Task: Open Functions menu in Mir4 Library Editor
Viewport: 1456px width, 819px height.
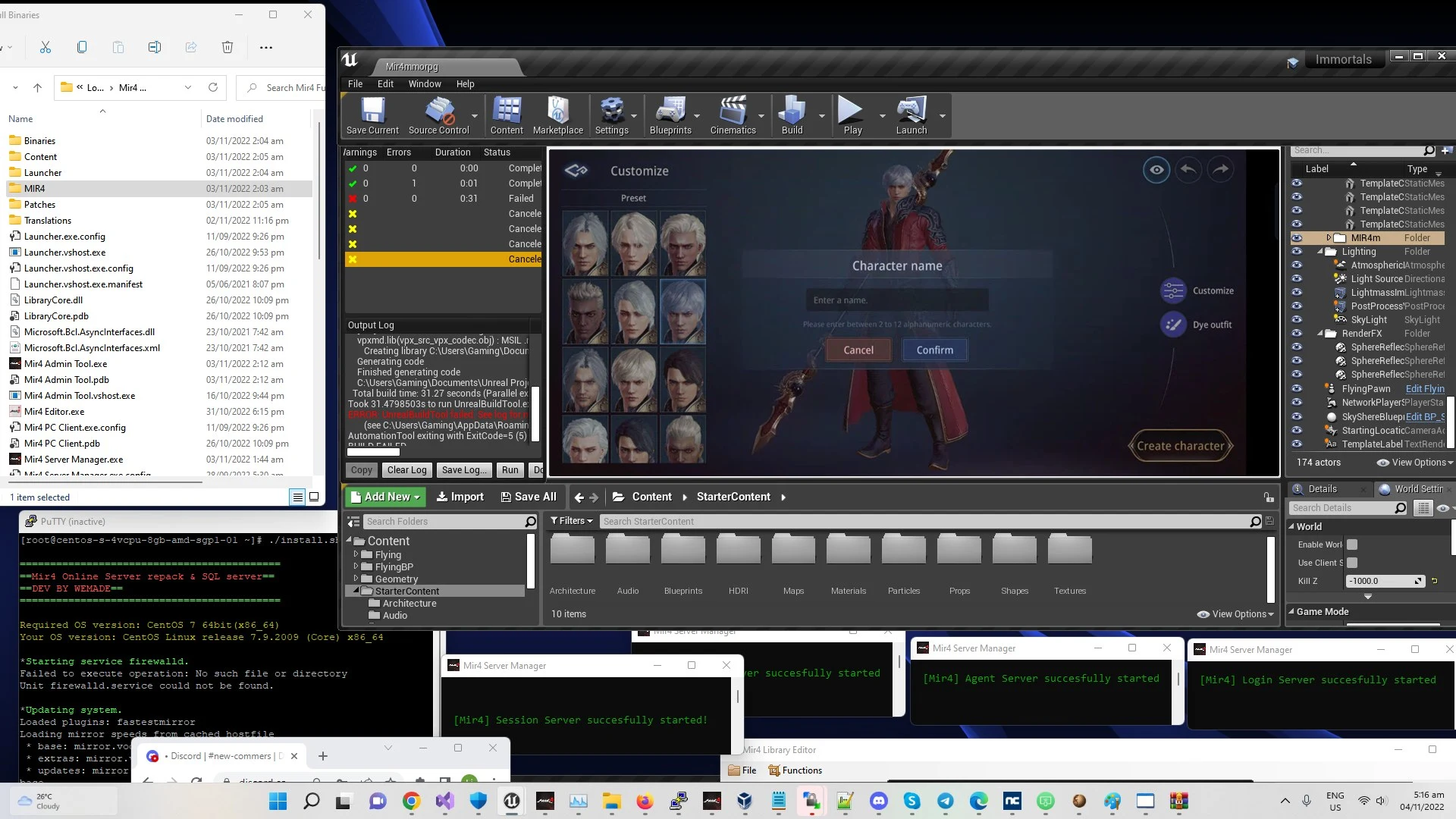Action: click(795, 770)
